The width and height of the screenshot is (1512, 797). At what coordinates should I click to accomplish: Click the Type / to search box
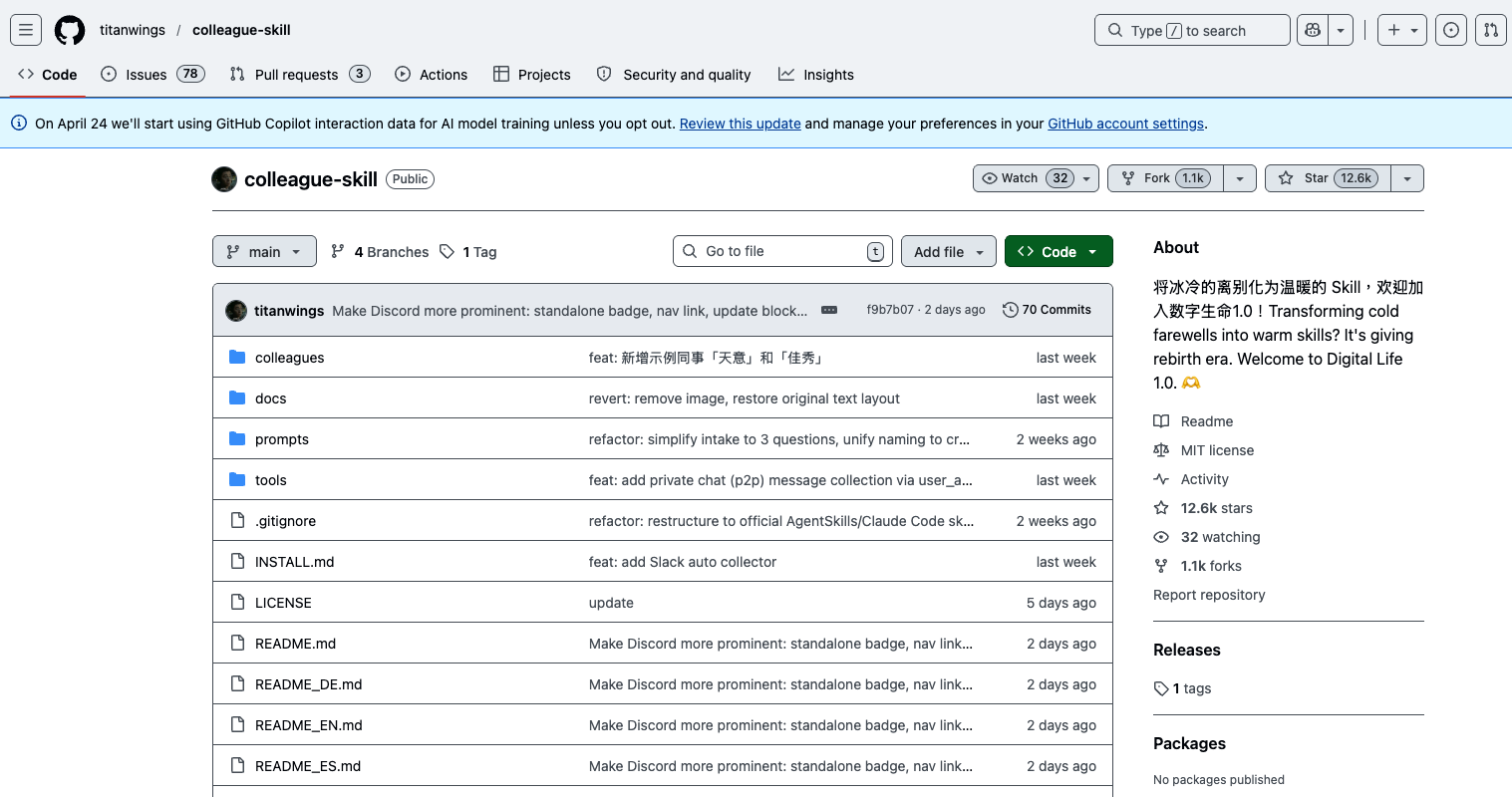1192,30
